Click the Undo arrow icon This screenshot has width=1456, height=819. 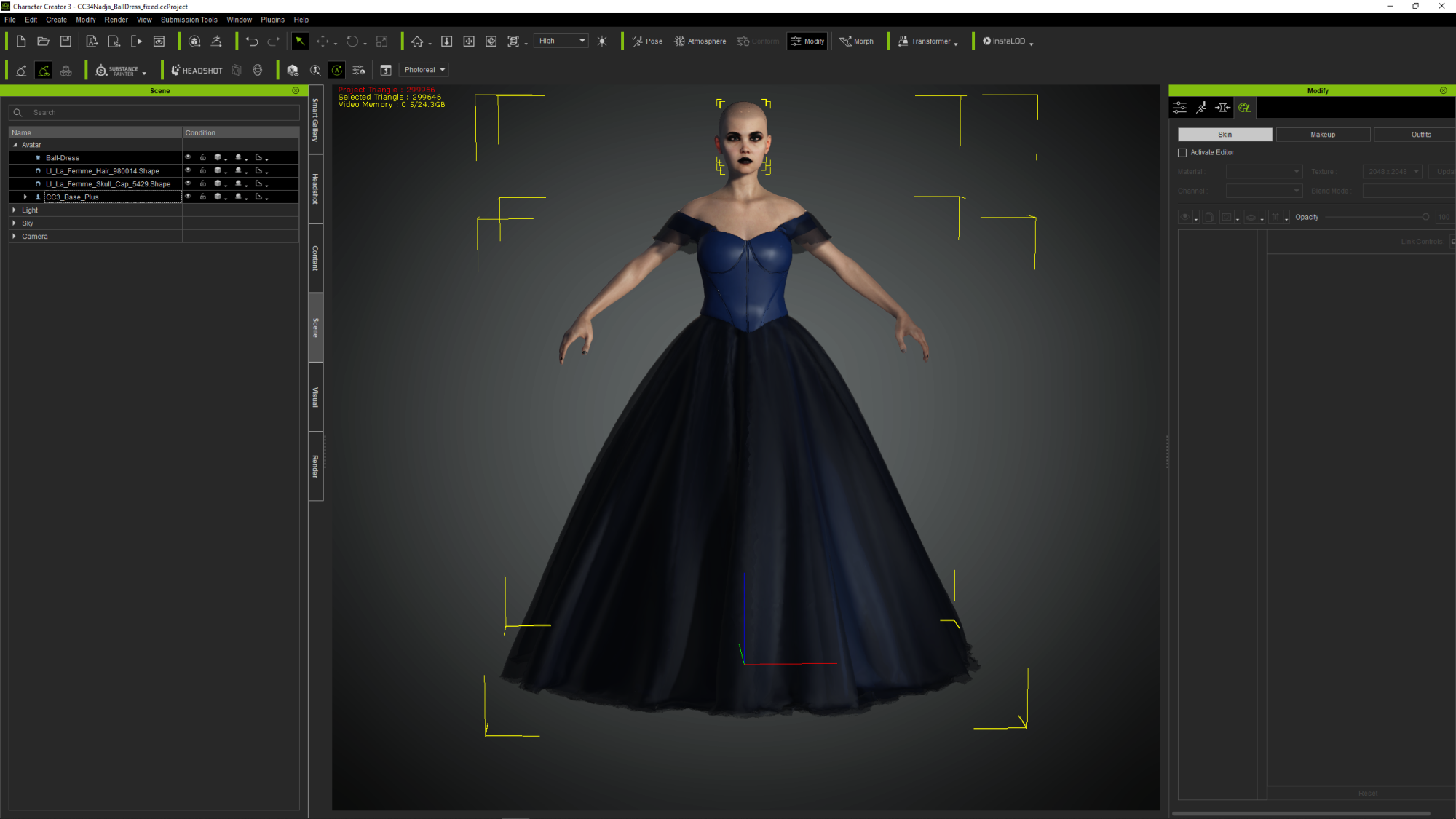(x=252, y=41)
